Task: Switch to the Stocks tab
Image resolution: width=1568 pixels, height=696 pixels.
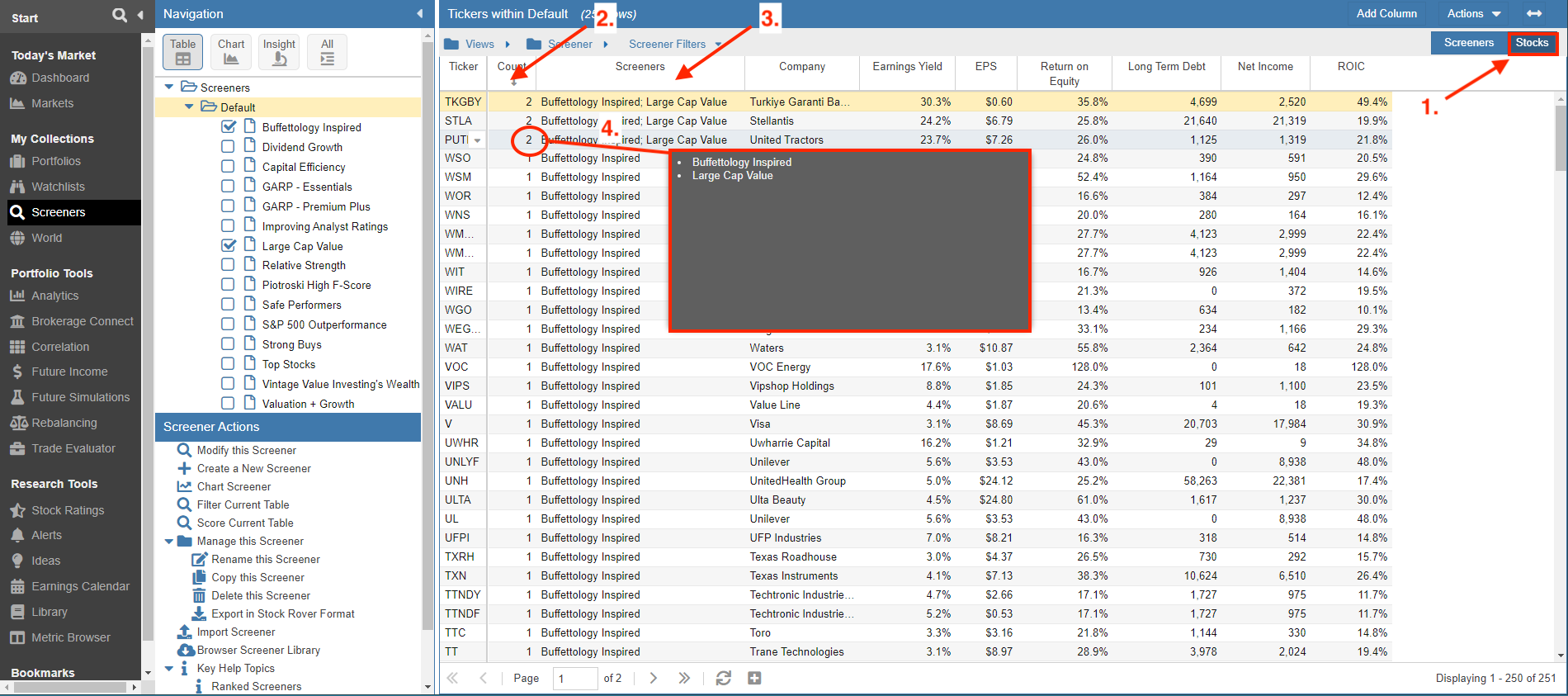Action: pos(1533,43)
